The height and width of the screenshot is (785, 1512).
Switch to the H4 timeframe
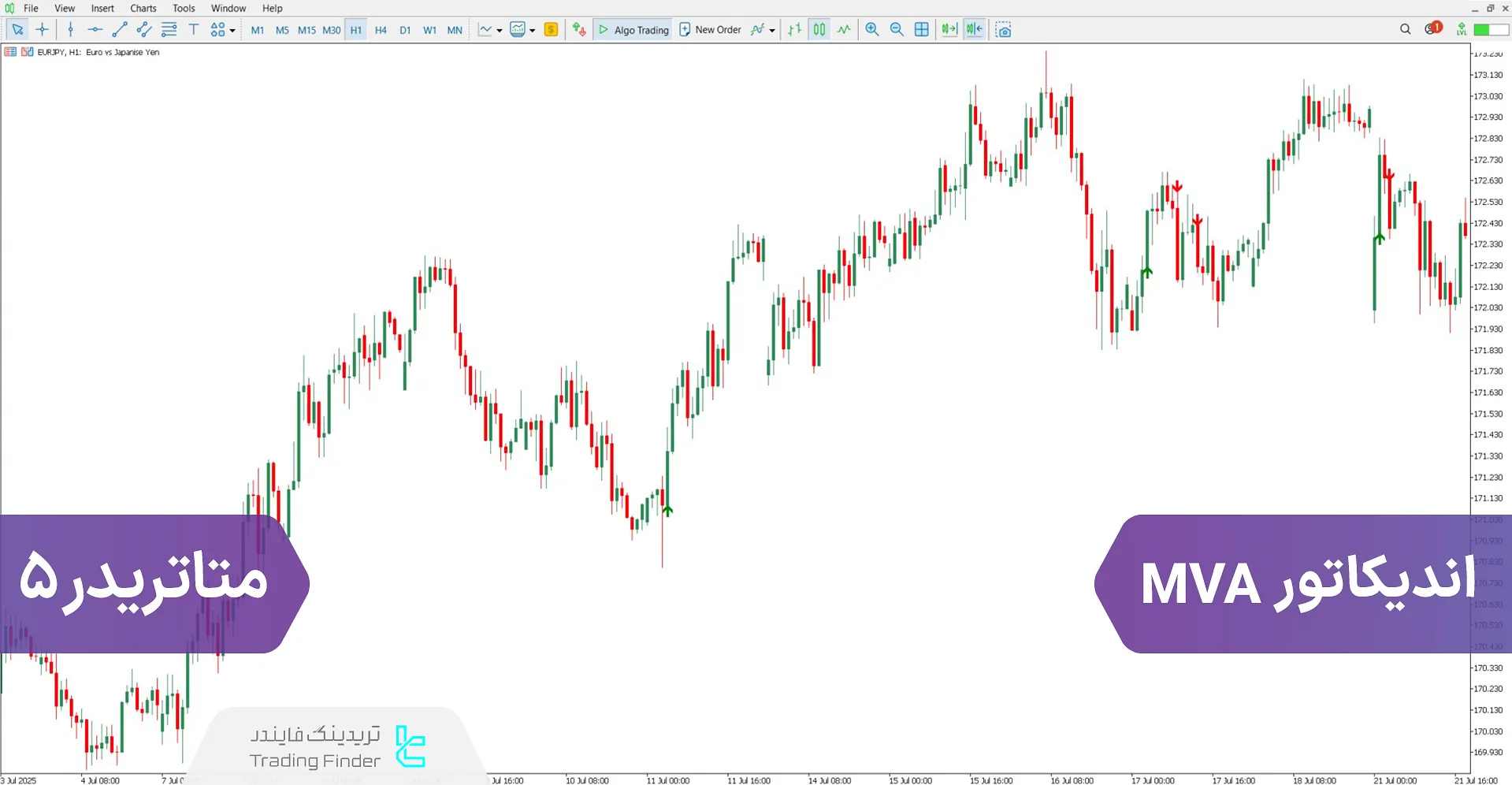381,30
